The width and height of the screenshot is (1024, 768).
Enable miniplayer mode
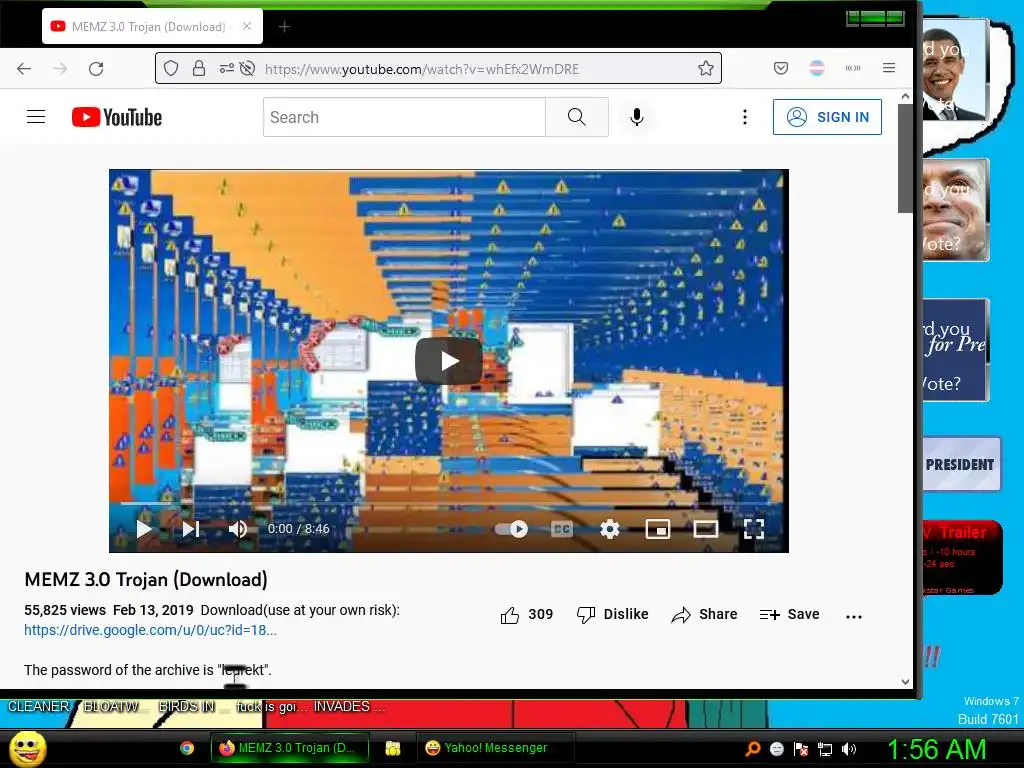tap(658, 529)
